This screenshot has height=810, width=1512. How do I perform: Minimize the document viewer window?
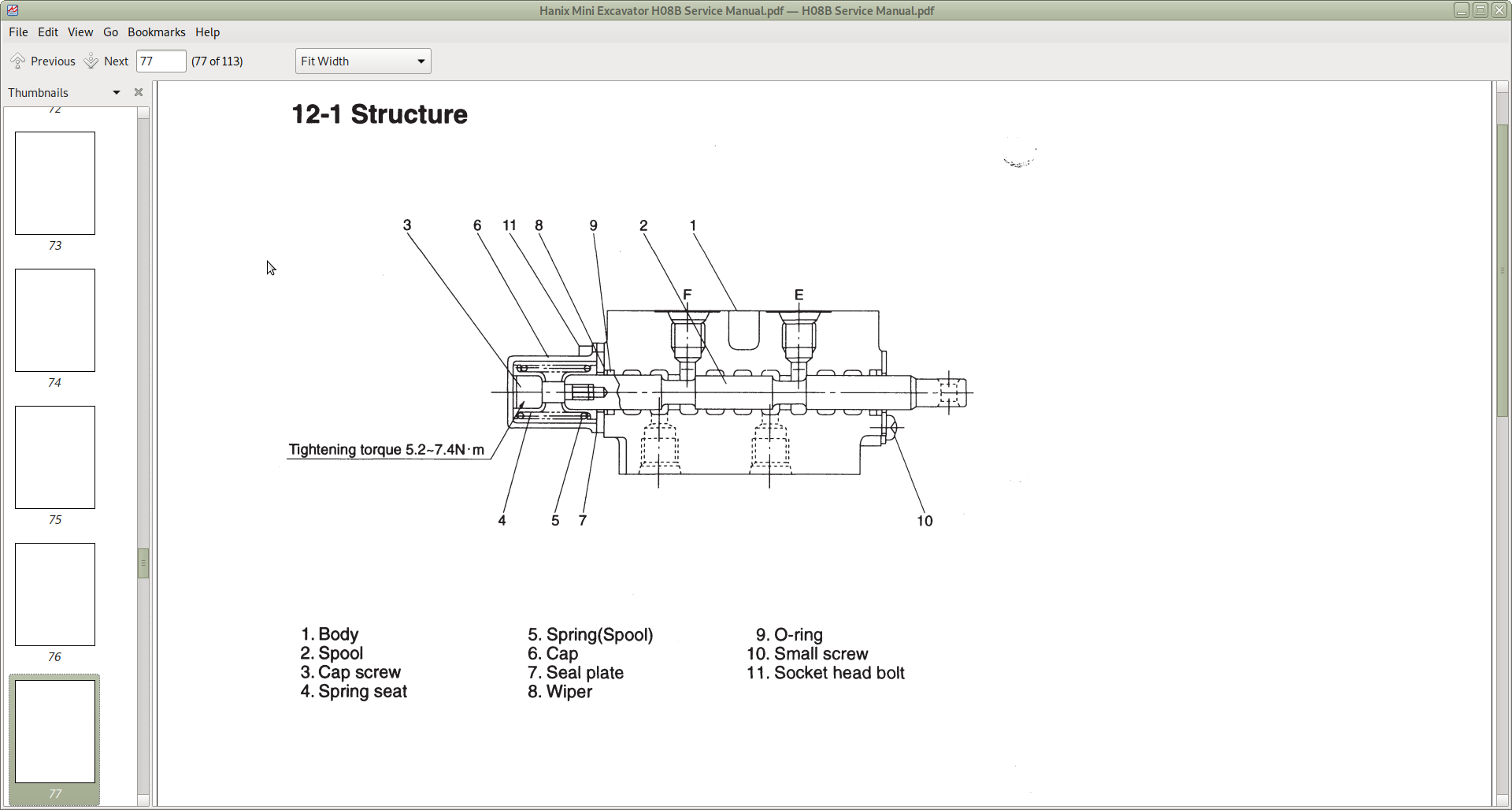[1462, 10]
